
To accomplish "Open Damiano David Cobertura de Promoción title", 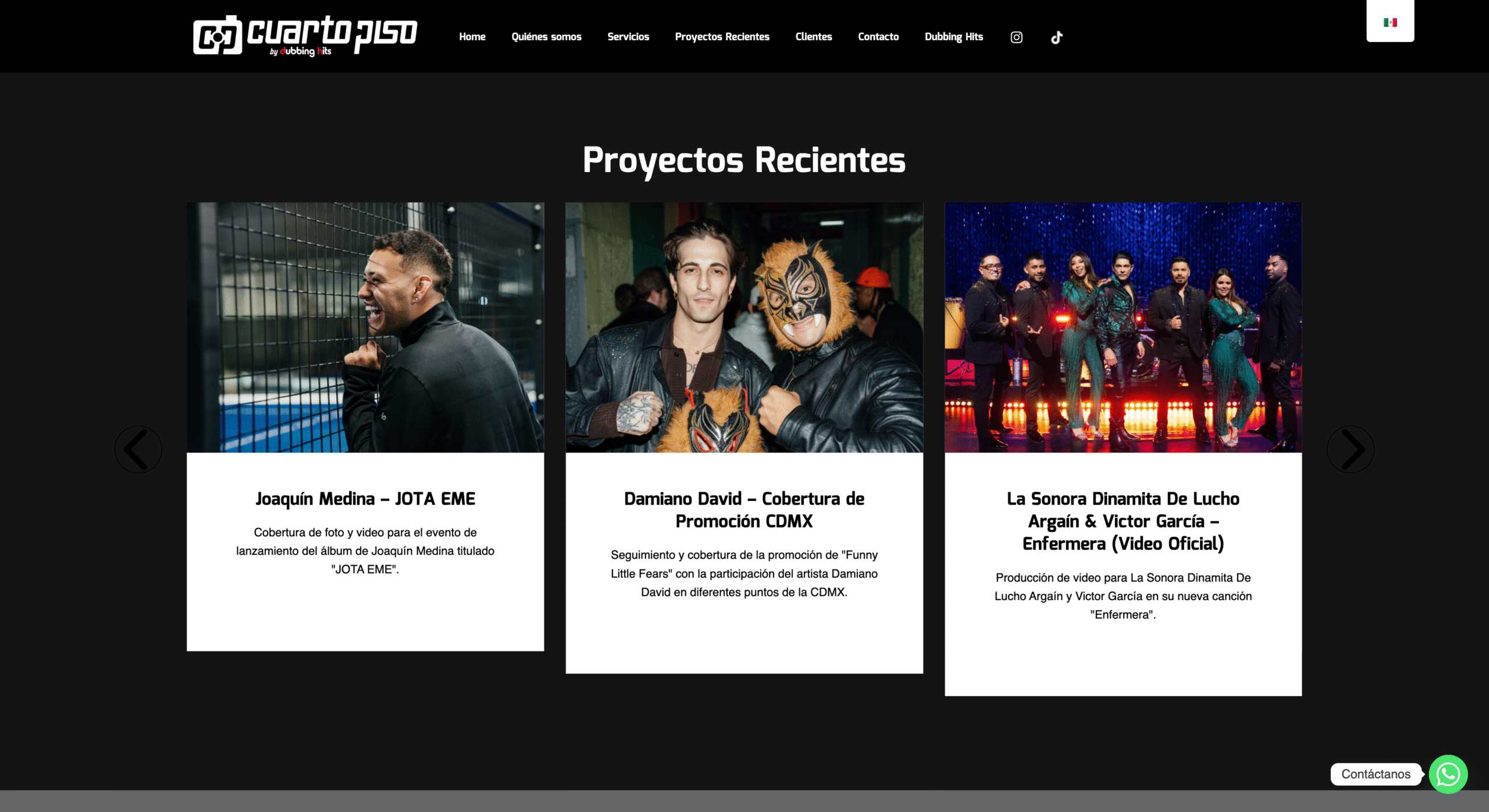I will [x=744, y=510].
